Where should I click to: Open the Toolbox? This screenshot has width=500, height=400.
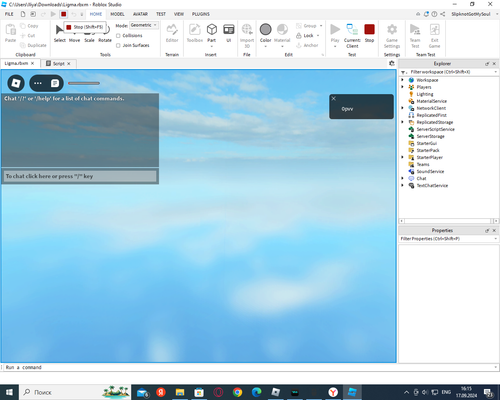click(x=195, y=33)
